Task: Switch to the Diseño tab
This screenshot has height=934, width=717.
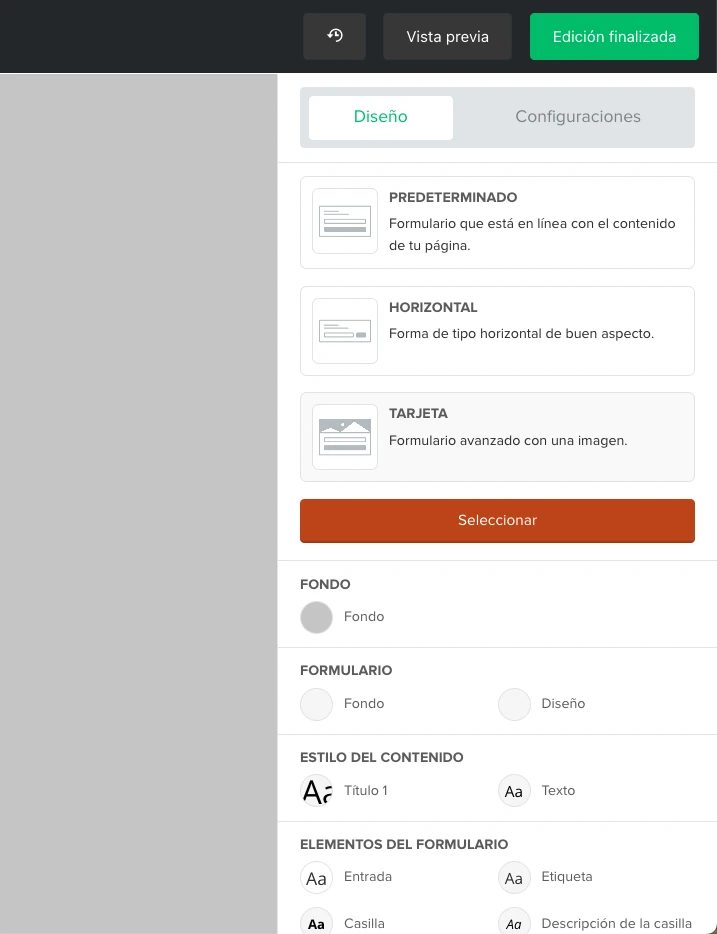Action: click(x=381, y=117)
